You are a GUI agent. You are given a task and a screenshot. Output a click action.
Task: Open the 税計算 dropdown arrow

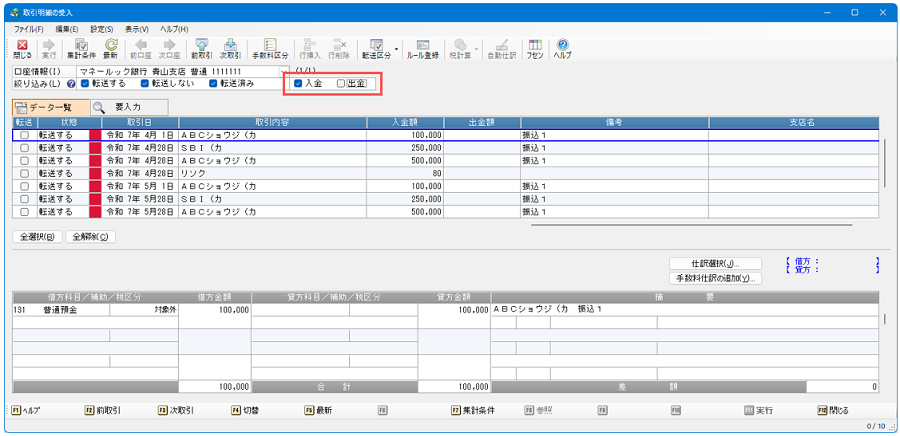tap(476, 48)
